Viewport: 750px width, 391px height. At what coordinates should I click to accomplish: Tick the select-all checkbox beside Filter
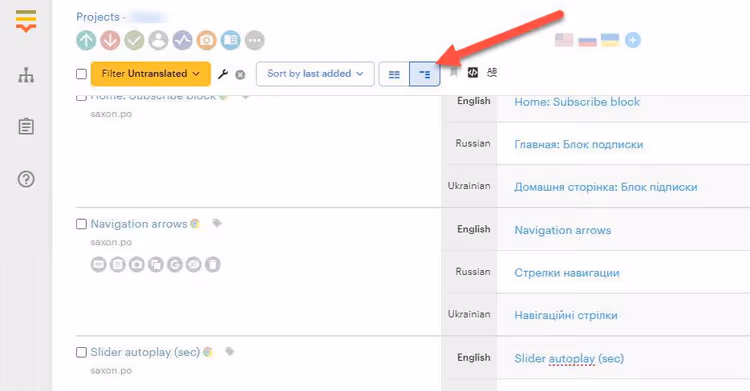pos(81,74)
